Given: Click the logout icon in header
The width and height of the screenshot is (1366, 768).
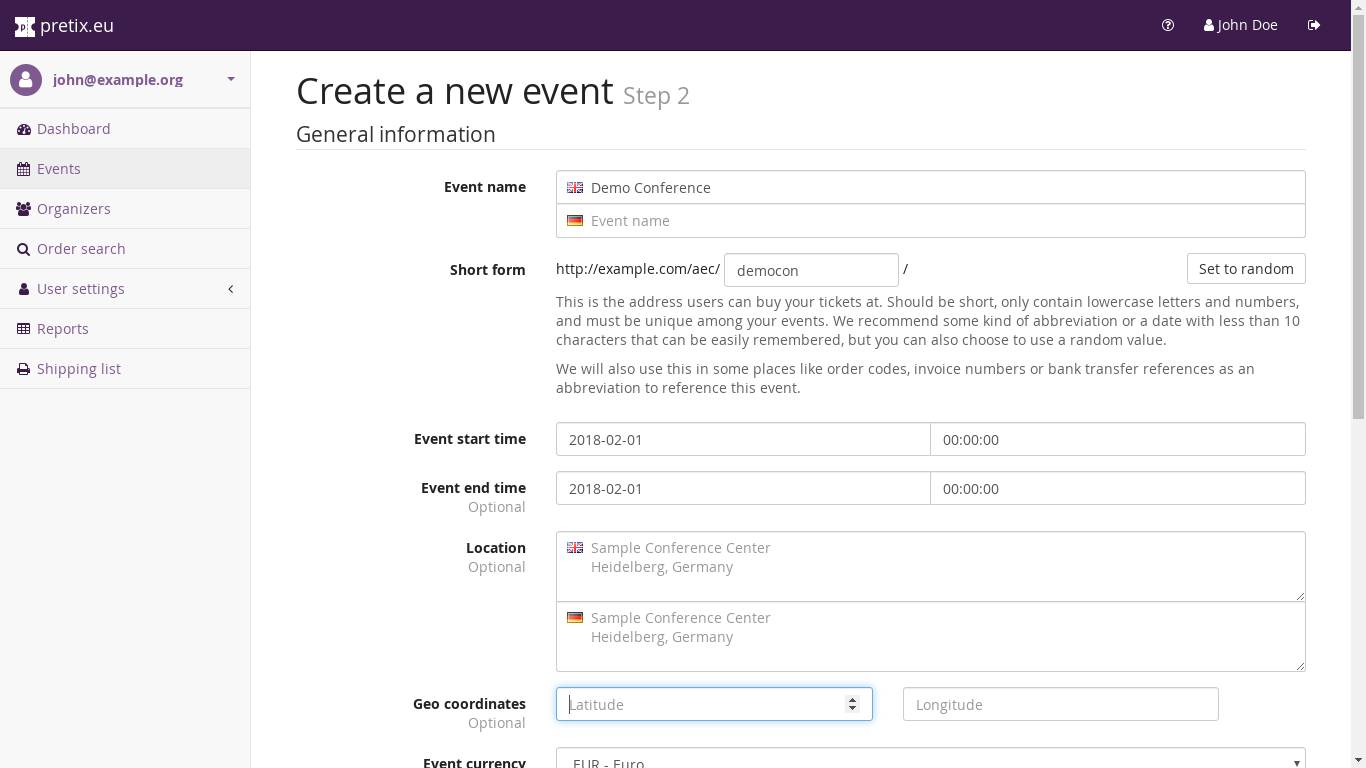Looking at the screenshot, I should pos(1314,25).
